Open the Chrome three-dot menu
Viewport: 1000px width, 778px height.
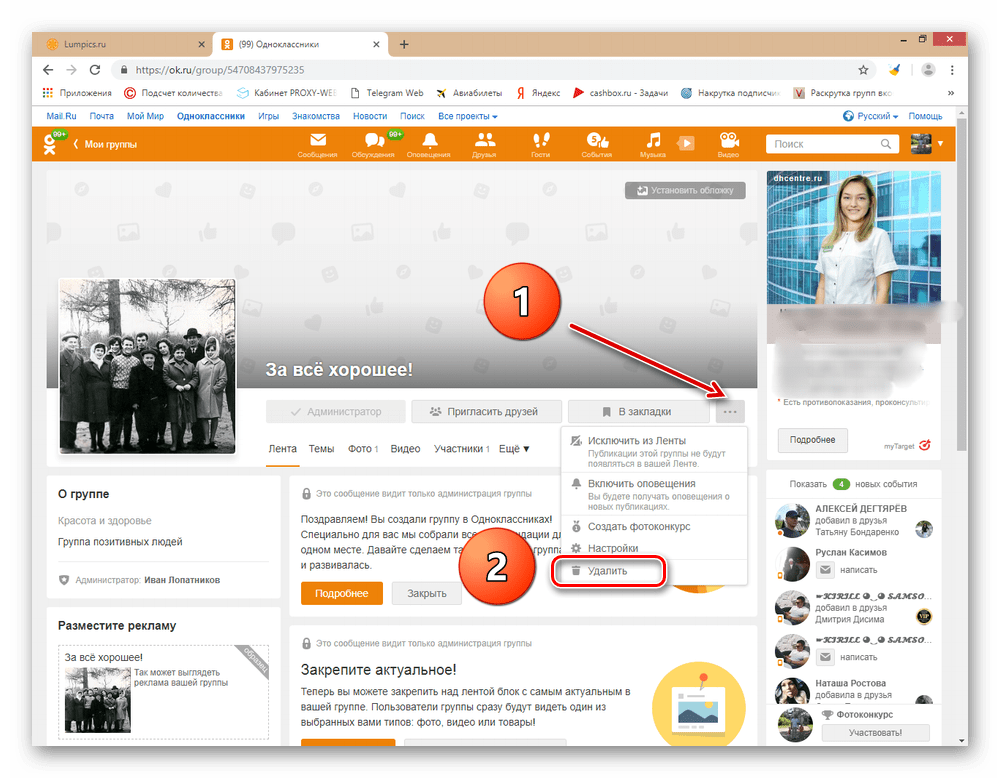coord(952,70)
